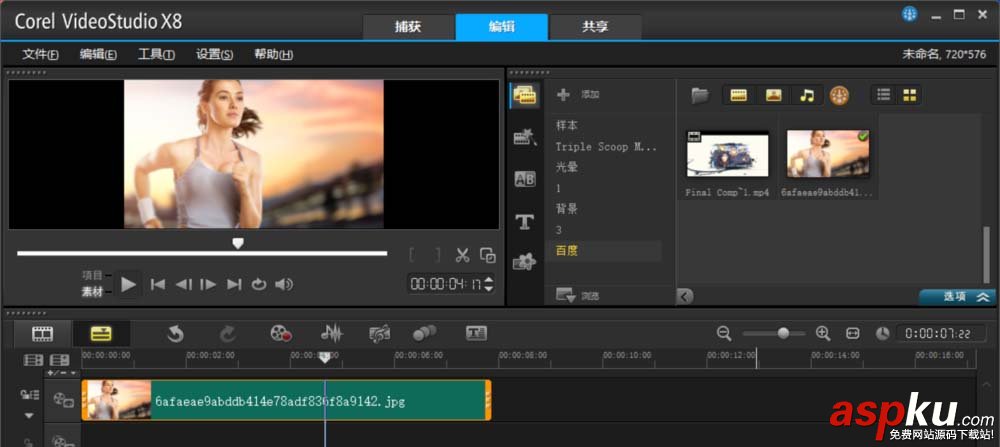Open the Transitions (AB) panel

[525, 179]
